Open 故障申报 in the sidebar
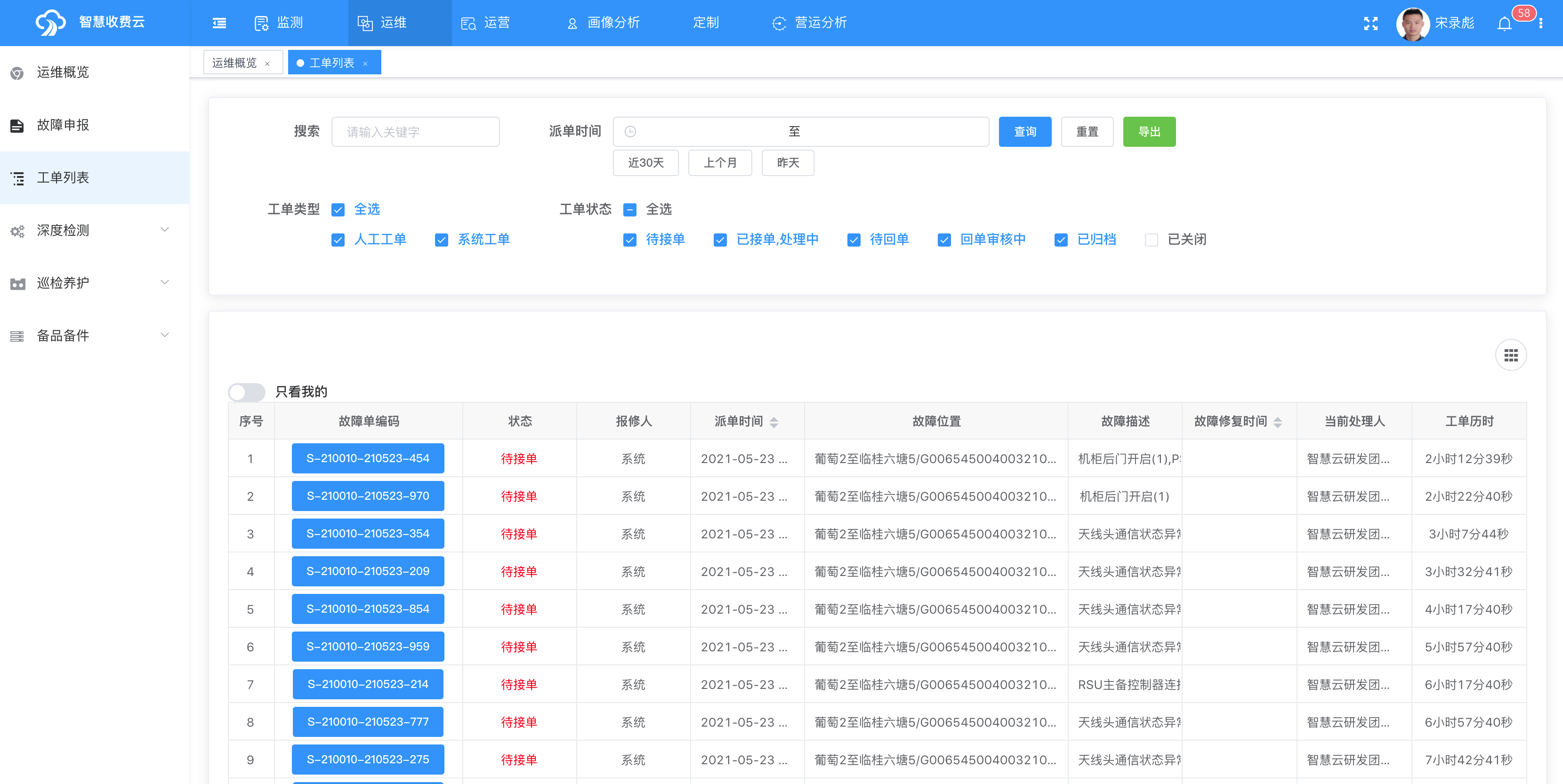This screenshot has height=784, width=1563. 95,125
